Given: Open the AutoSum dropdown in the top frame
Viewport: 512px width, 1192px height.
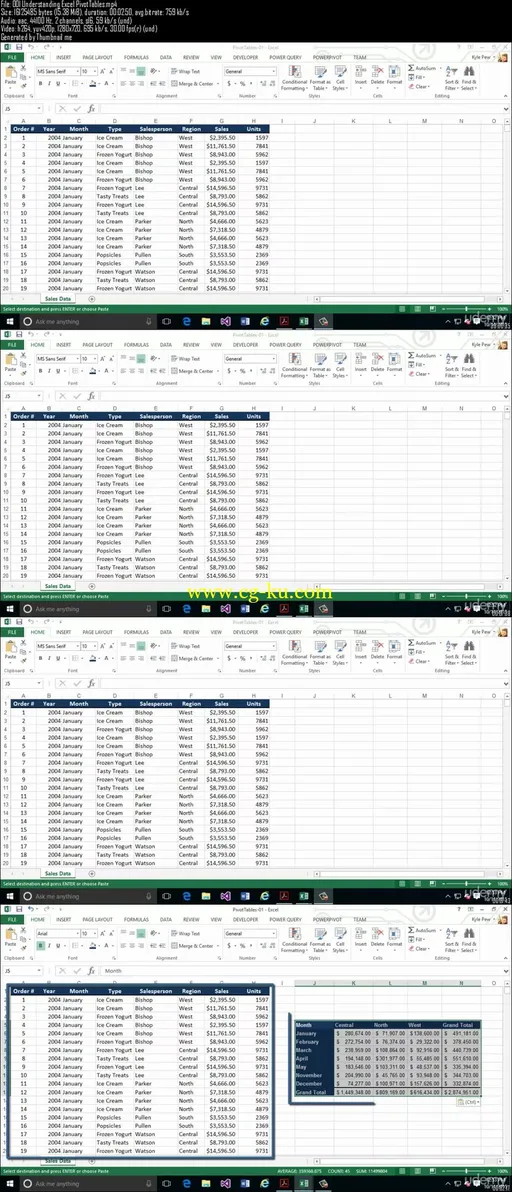Looking at the screenshot, I should click(439, 68).
